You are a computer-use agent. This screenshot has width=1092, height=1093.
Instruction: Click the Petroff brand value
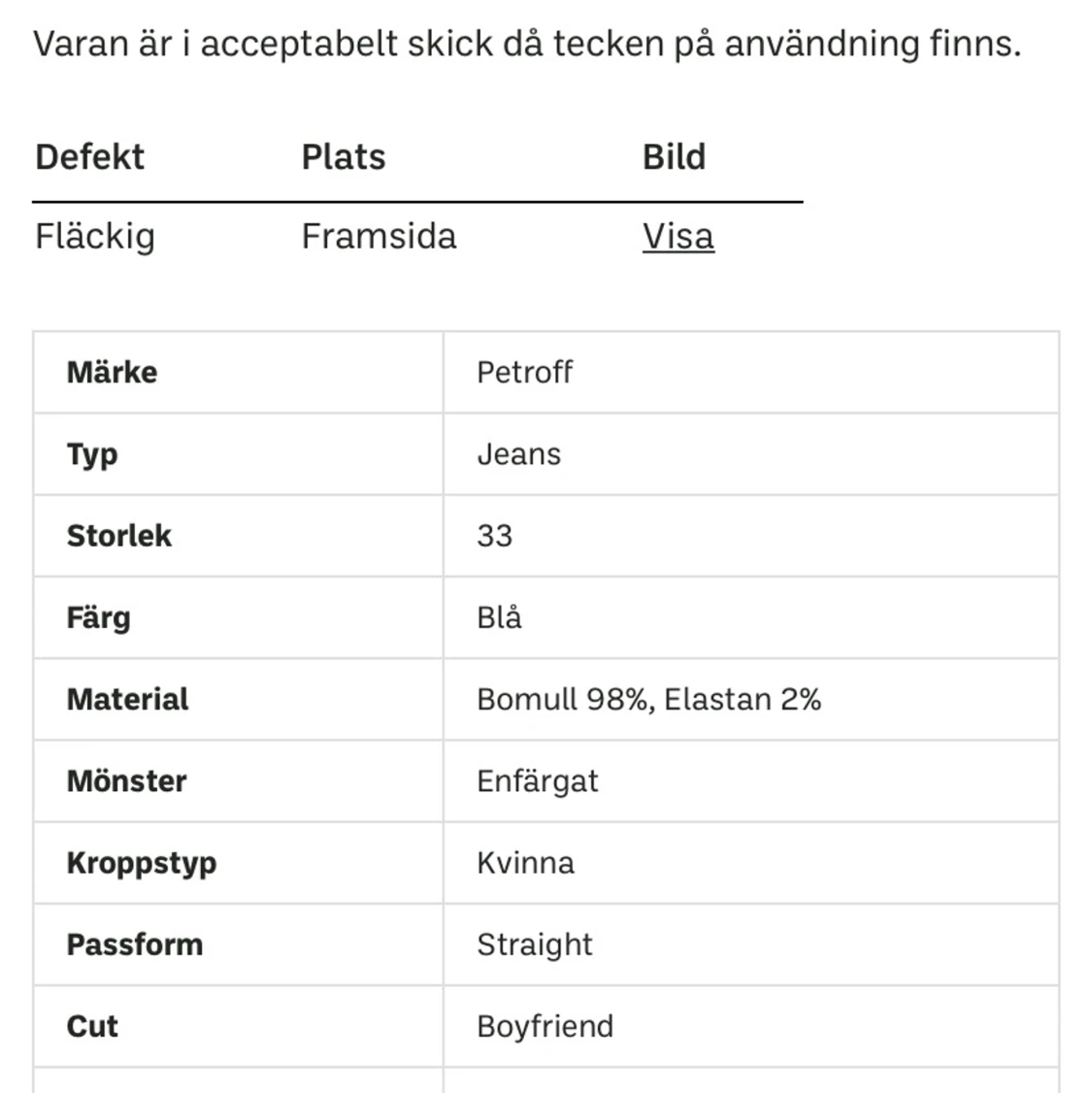tap(524, 373)
